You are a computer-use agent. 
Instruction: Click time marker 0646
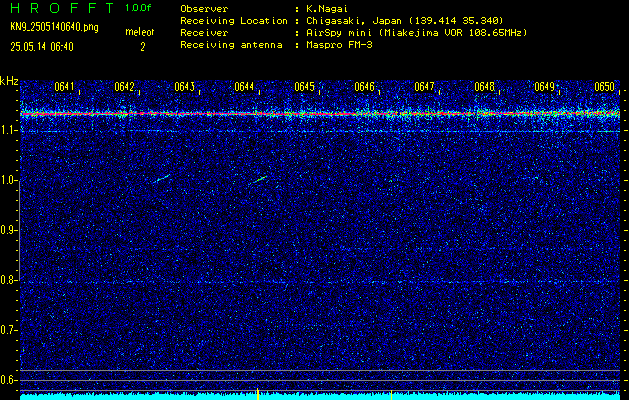coord(364,87)
